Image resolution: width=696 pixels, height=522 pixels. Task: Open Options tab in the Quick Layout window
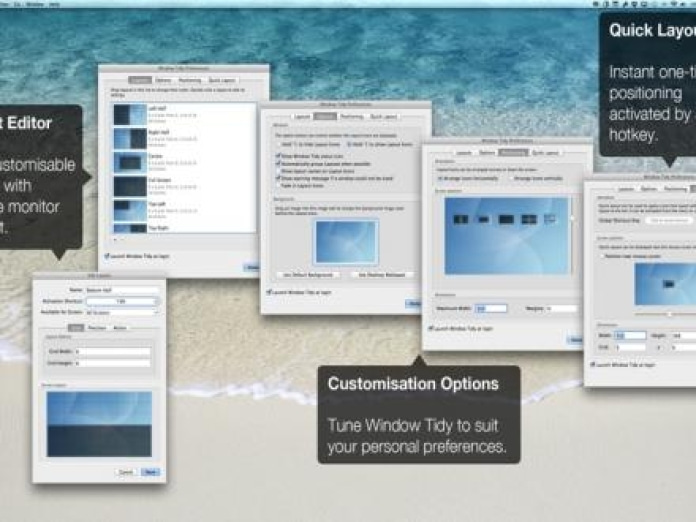[x=649, y=189]
